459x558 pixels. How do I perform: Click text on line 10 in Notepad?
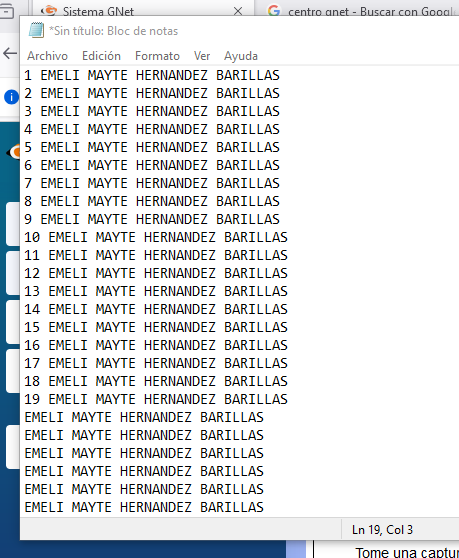(x=156, y=237)
